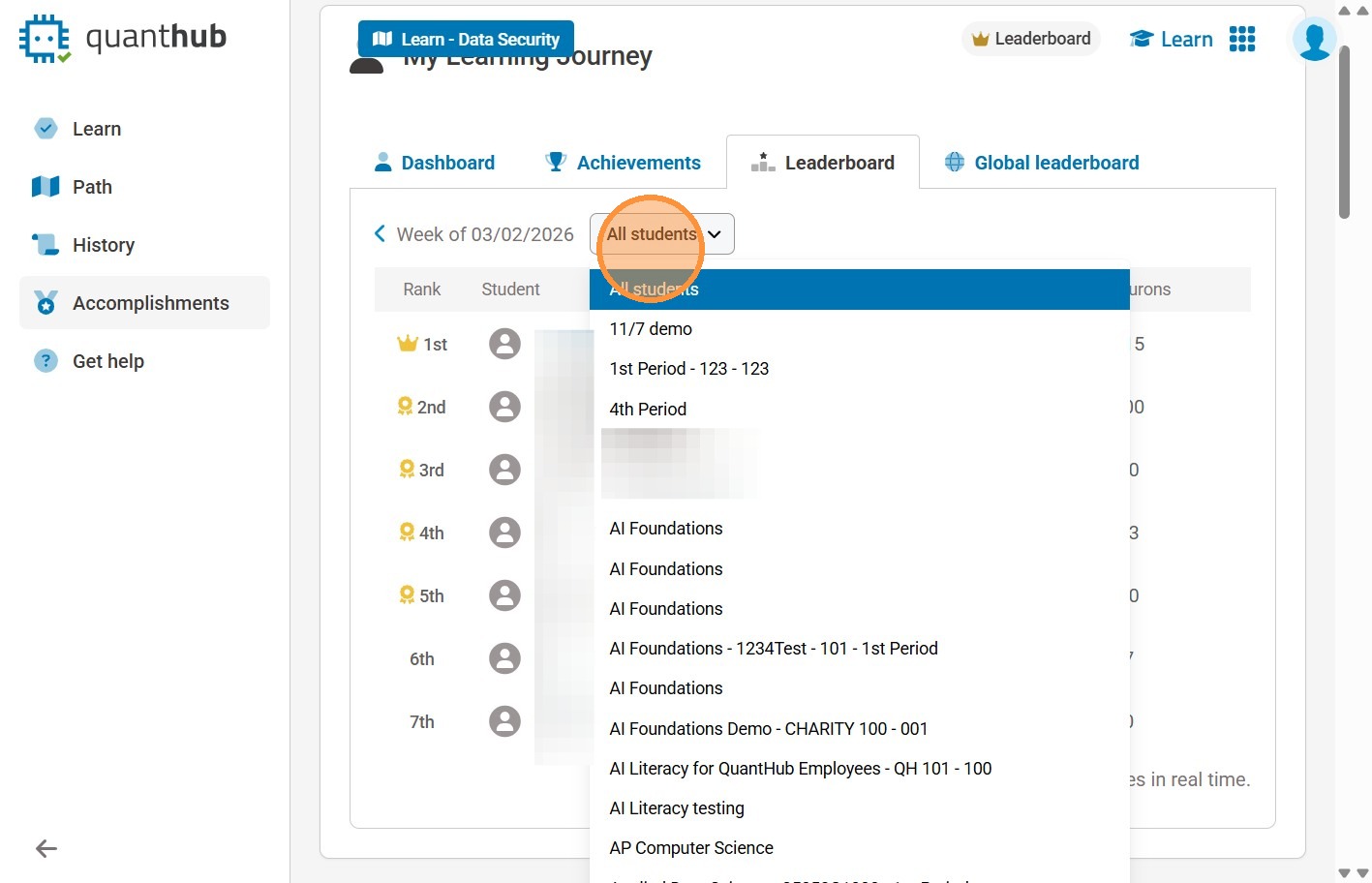Click the Learn graduation cap link

[x=1172, y=39]
